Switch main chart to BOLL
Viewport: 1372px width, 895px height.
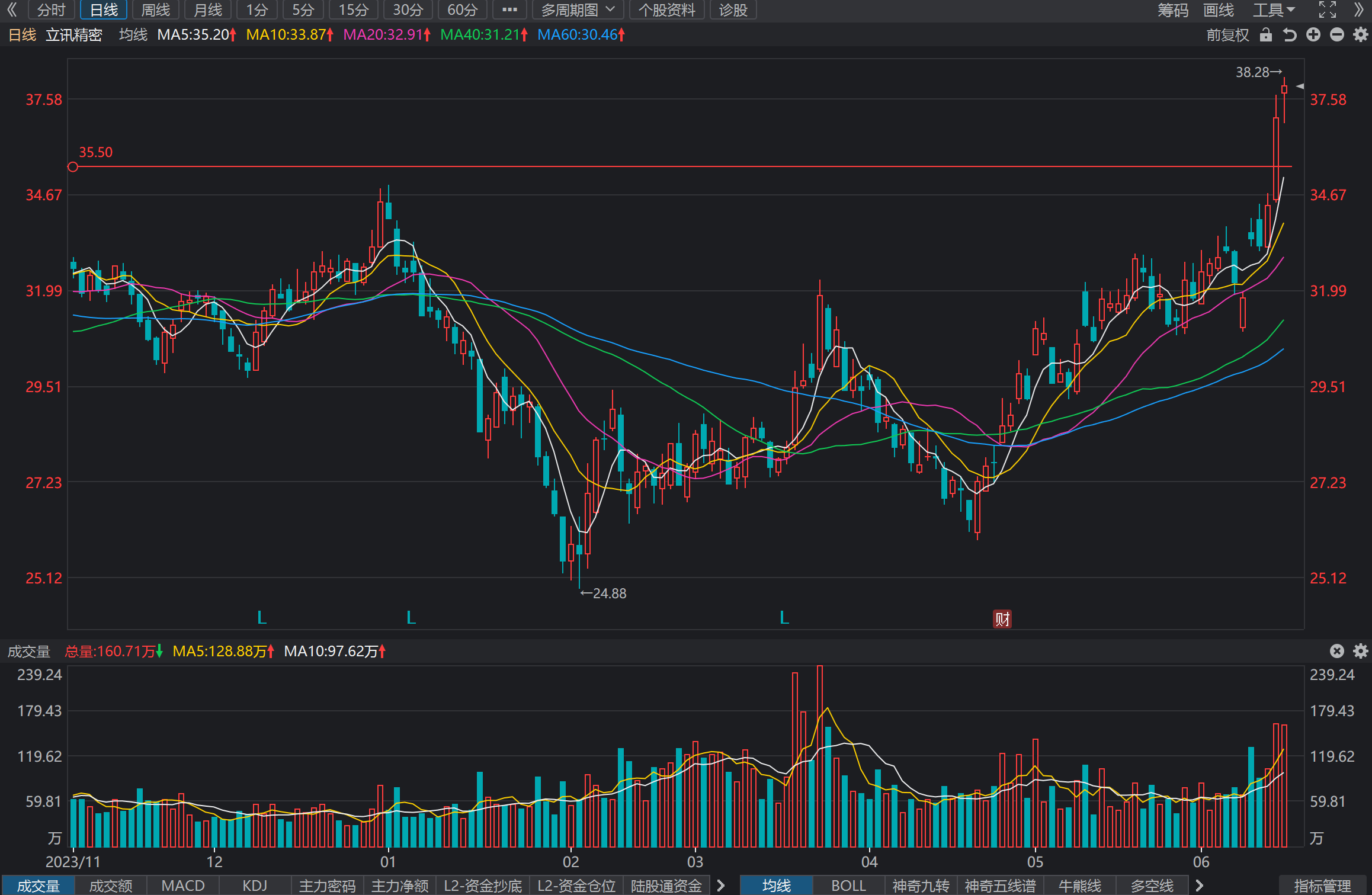849,886
